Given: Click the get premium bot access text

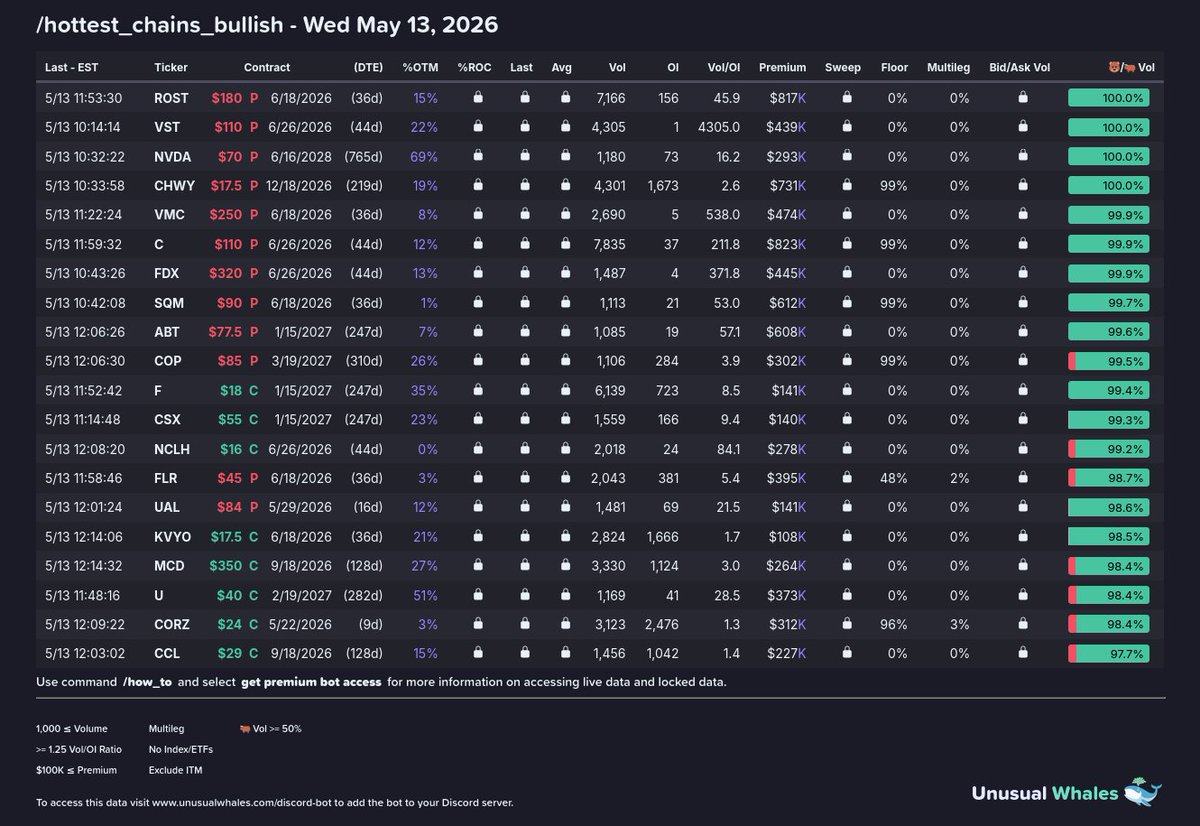Looking at the screenshot, I should pos(311,682).
